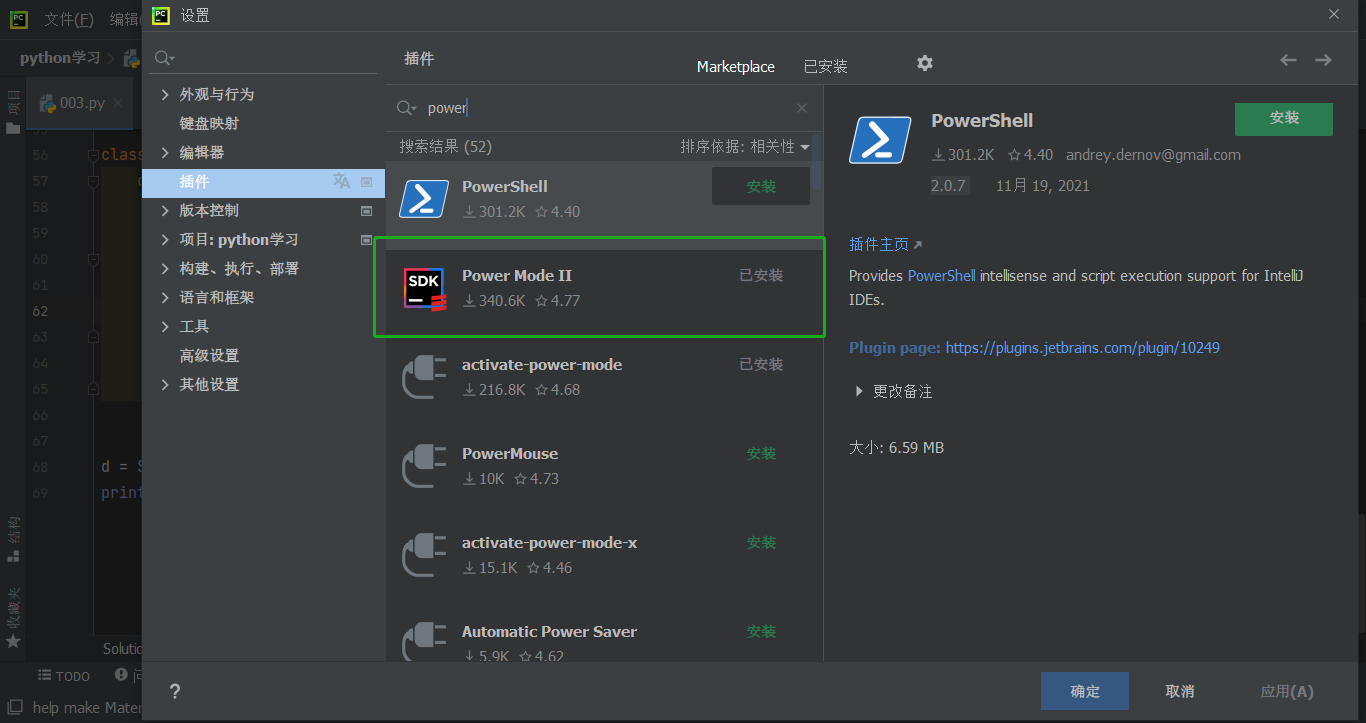Screen dimensions: 1366x723
Task: Expand 项目: python学习 settings group
Action: [x=166, y=240]
